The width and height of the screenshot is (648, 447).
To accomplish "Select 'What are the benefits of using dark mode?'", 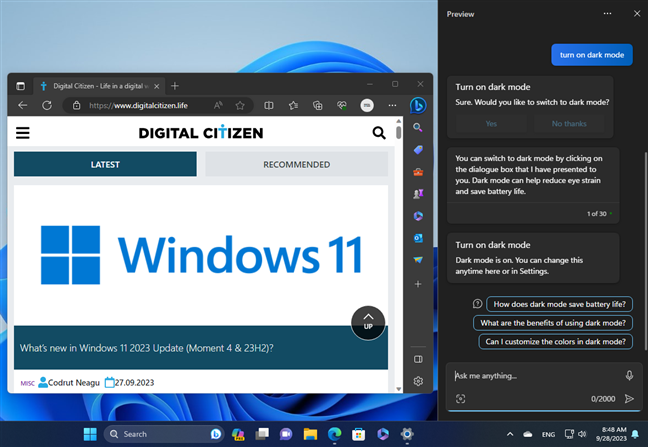I will coord(553,323).
